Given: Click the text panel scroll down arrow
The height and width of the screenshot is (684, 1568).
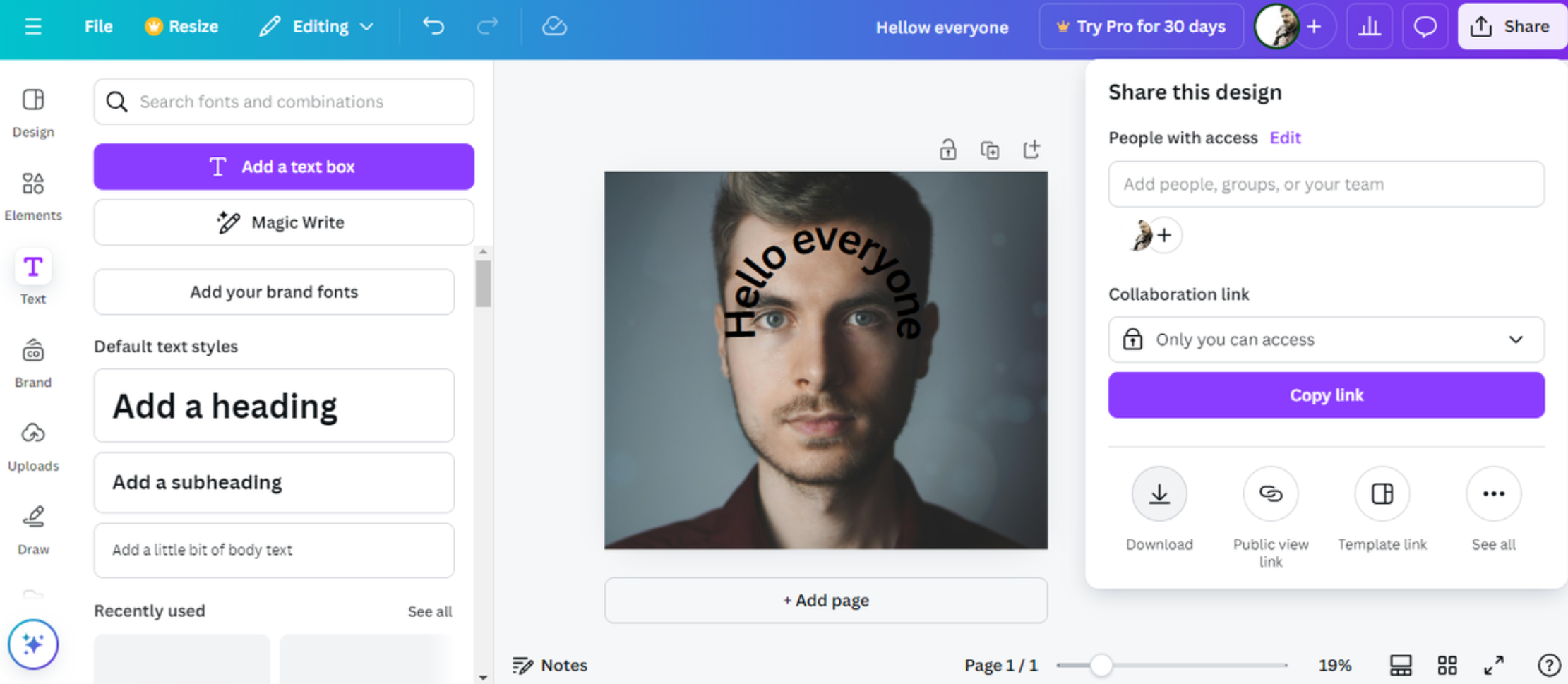Looking at the screenshot, I should click(x=483, y=677).
